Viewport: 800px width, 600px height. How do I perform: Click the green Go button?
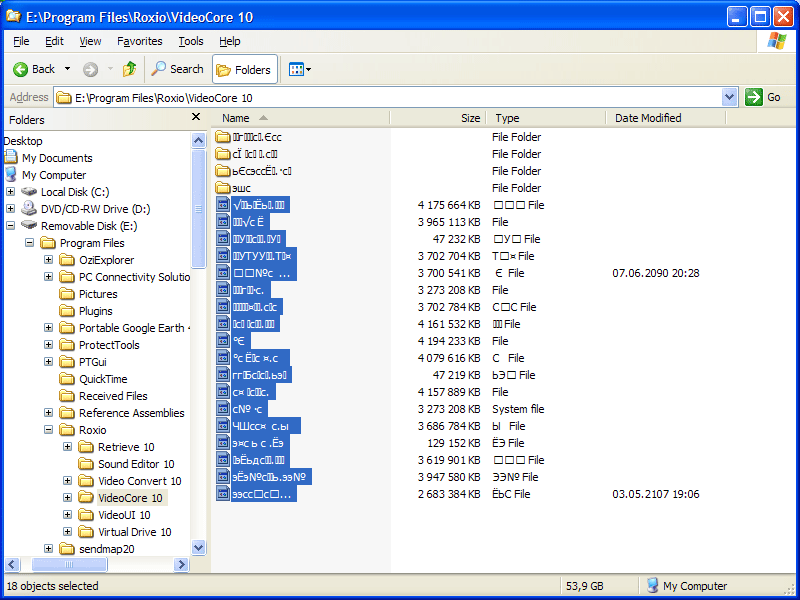tap(763, 97)
